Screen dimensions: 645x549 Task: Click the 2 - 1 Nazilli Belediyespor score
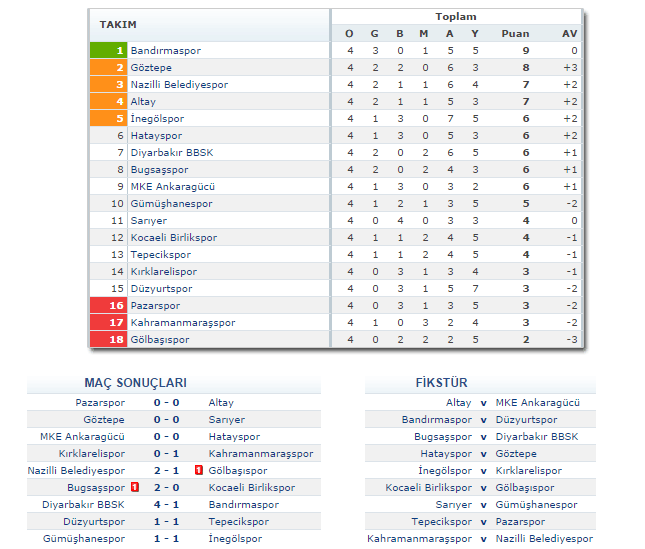click(x=166, y=470)
